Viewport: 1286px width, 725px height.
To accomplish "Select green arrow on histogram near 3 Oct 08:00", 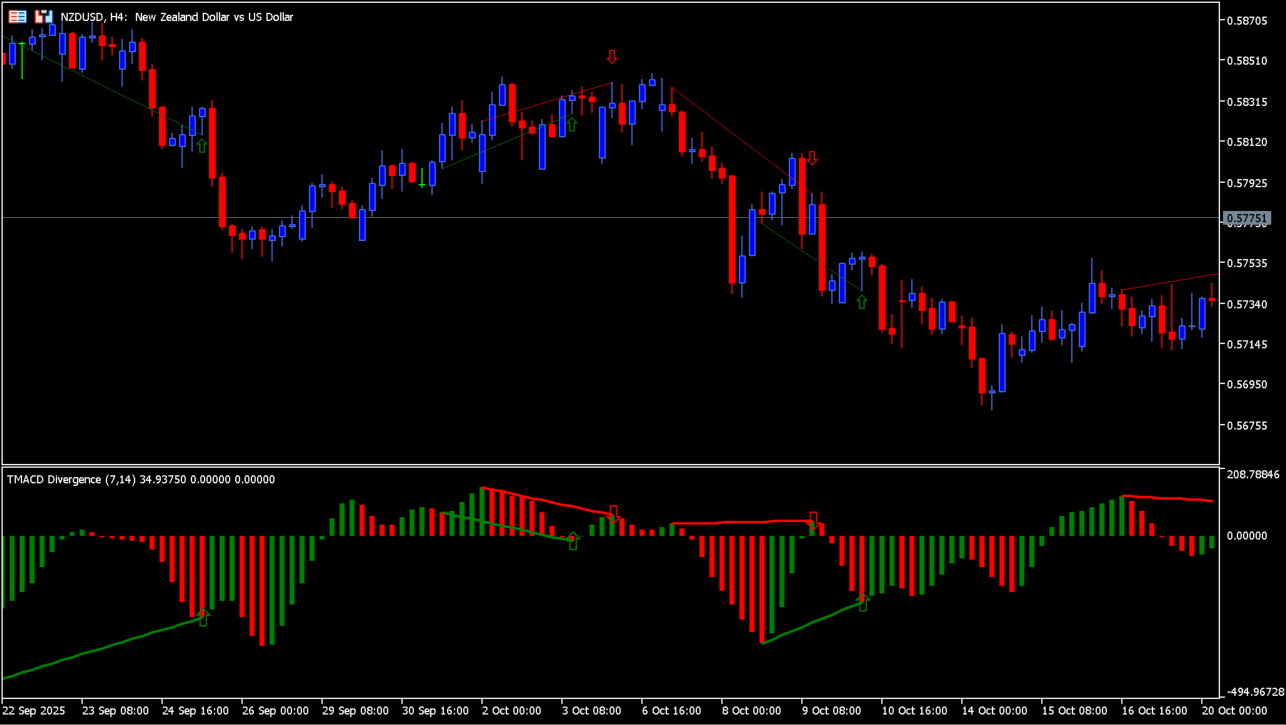I will 573,541.
